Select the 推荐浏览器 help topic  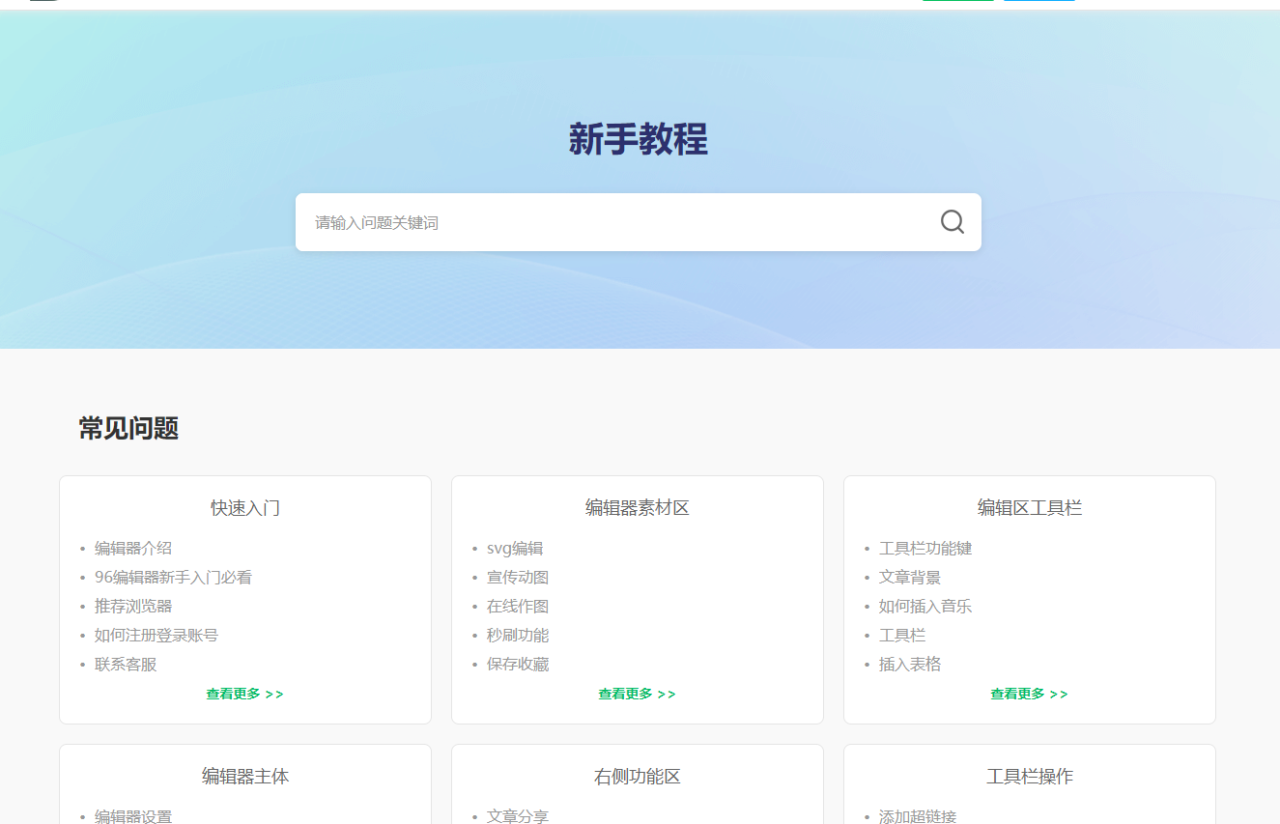coord(133,606)
